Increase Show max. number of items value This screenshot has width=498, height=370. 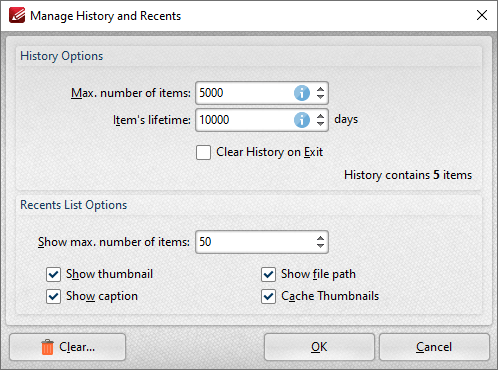pyautogui.click(x=320, y=238)
